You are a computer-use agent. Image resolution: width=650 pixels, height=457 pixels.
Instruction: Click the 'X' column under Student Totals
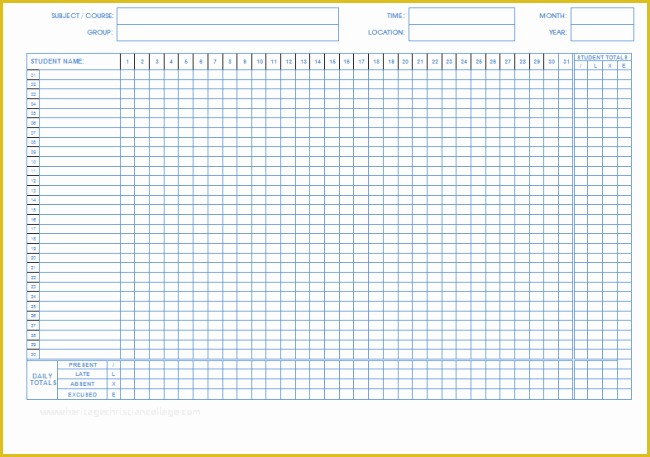coord(610,66)
